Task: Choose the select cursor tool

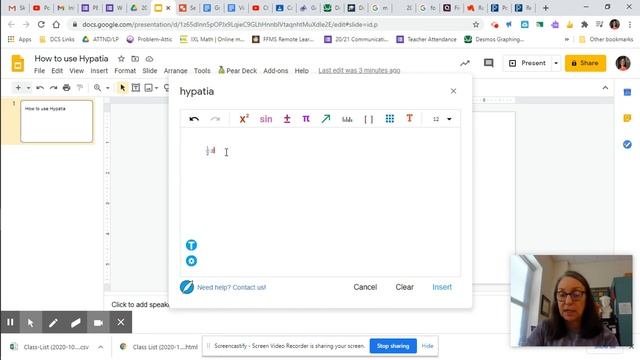Action: [x=122, y=88]
